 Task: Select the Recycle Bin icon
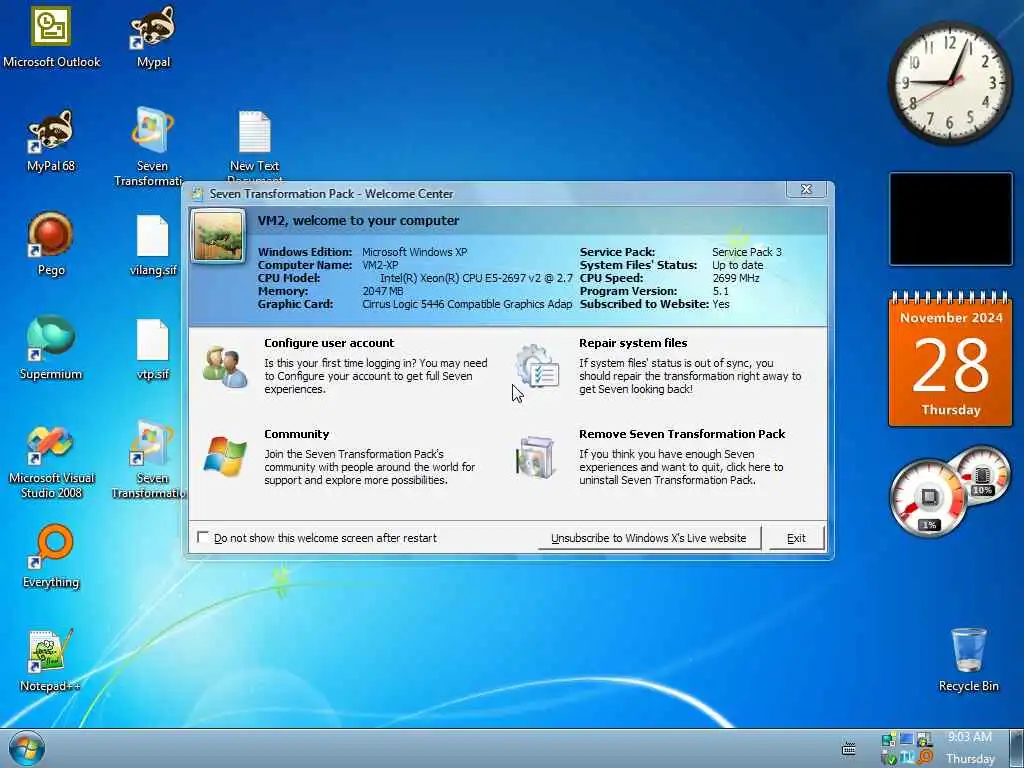968,660
